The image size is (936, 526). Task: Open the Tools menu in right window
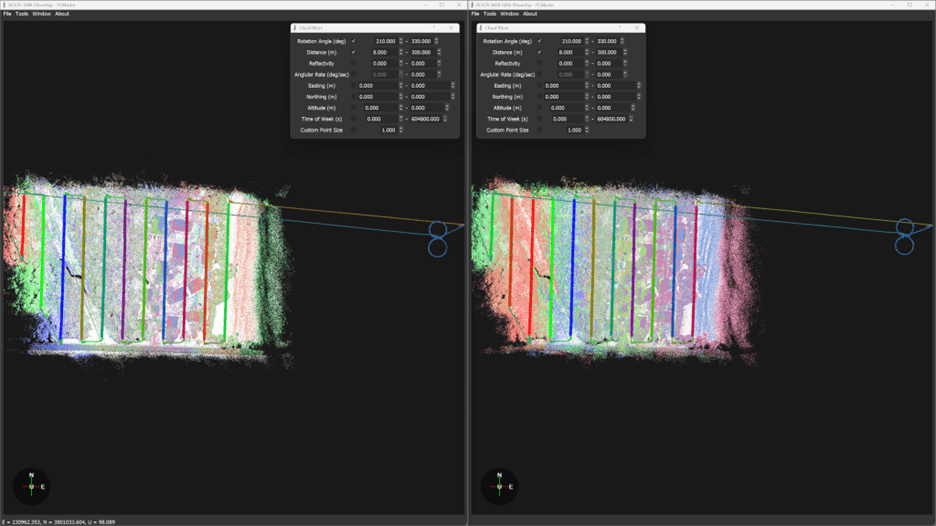(489, 14)
